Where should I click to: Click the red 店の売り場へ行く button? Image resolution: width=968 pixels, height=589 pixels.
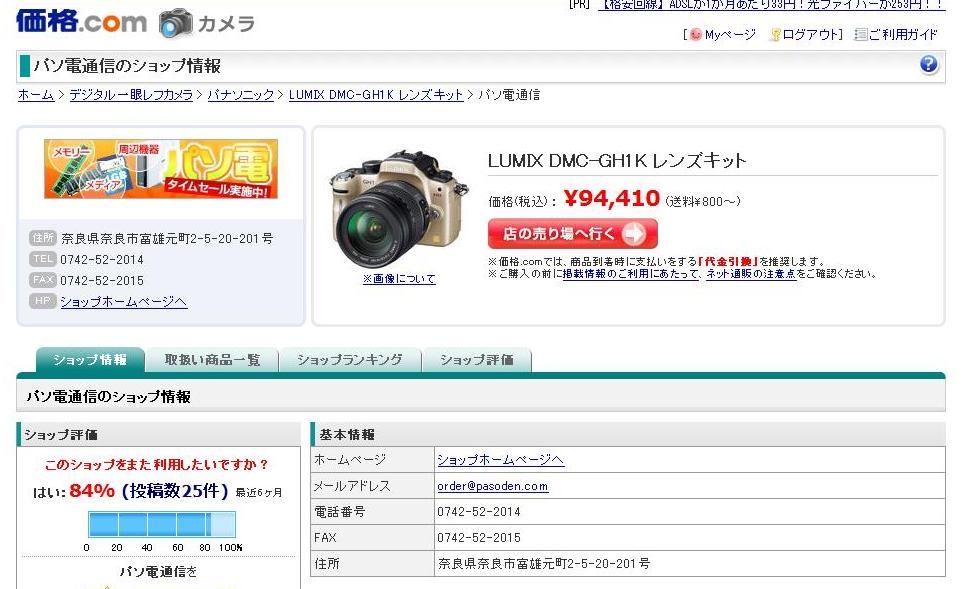pos(572,234)
